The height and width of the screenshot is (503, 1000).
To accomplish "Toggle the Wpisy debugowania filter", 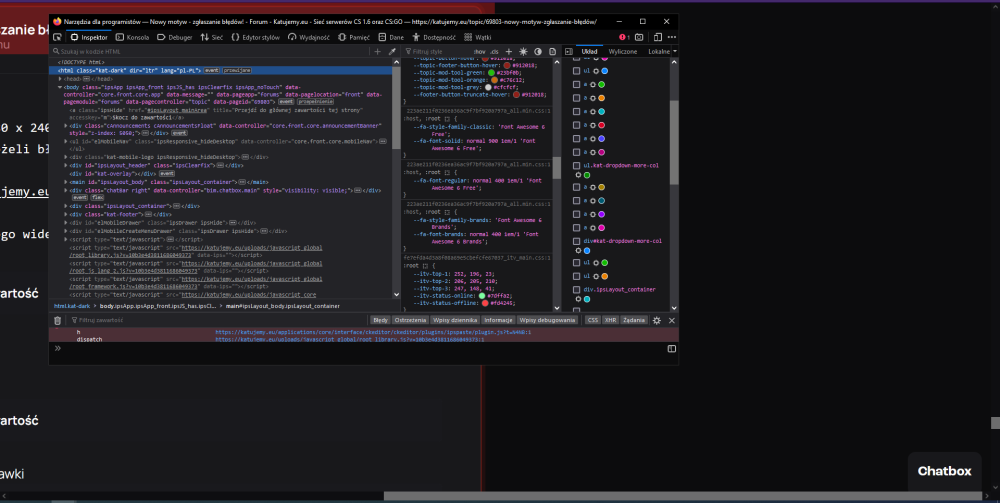I will pyautogui.click(x=547, y=320).
